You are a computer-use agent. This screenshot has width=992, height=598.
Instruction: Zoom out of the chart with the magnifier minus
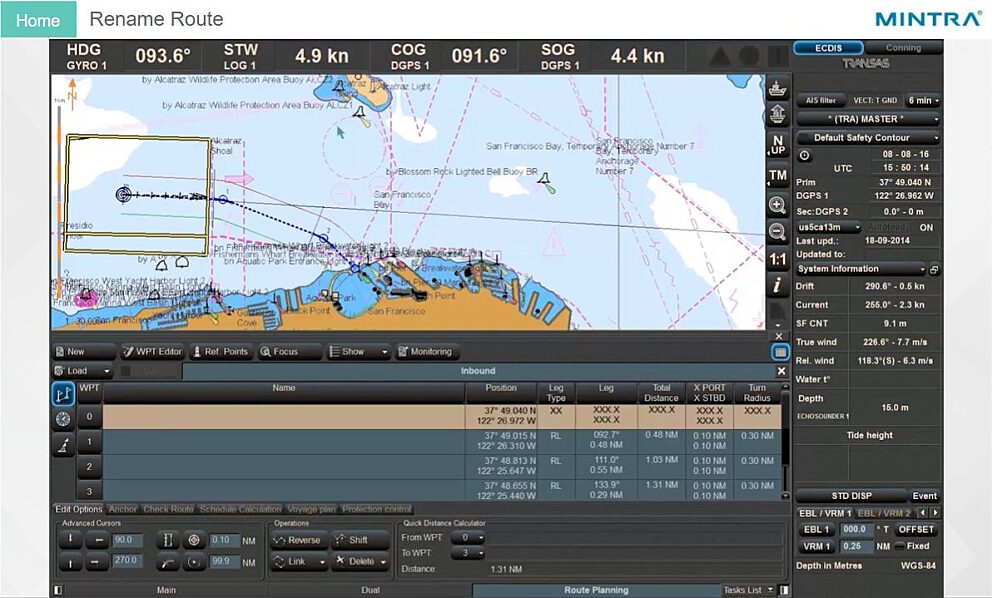(x=778, y=232)
